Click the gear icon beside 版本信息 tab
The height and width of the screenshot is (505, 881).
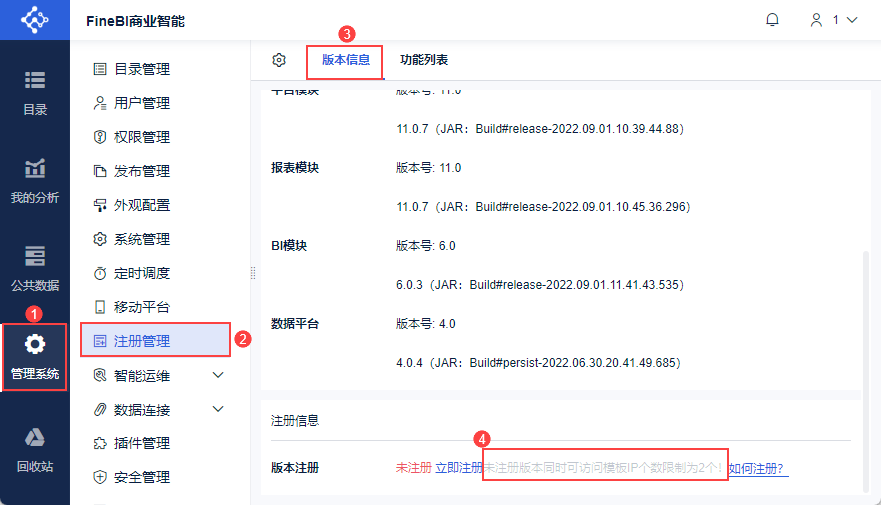[x=279, y=60]
